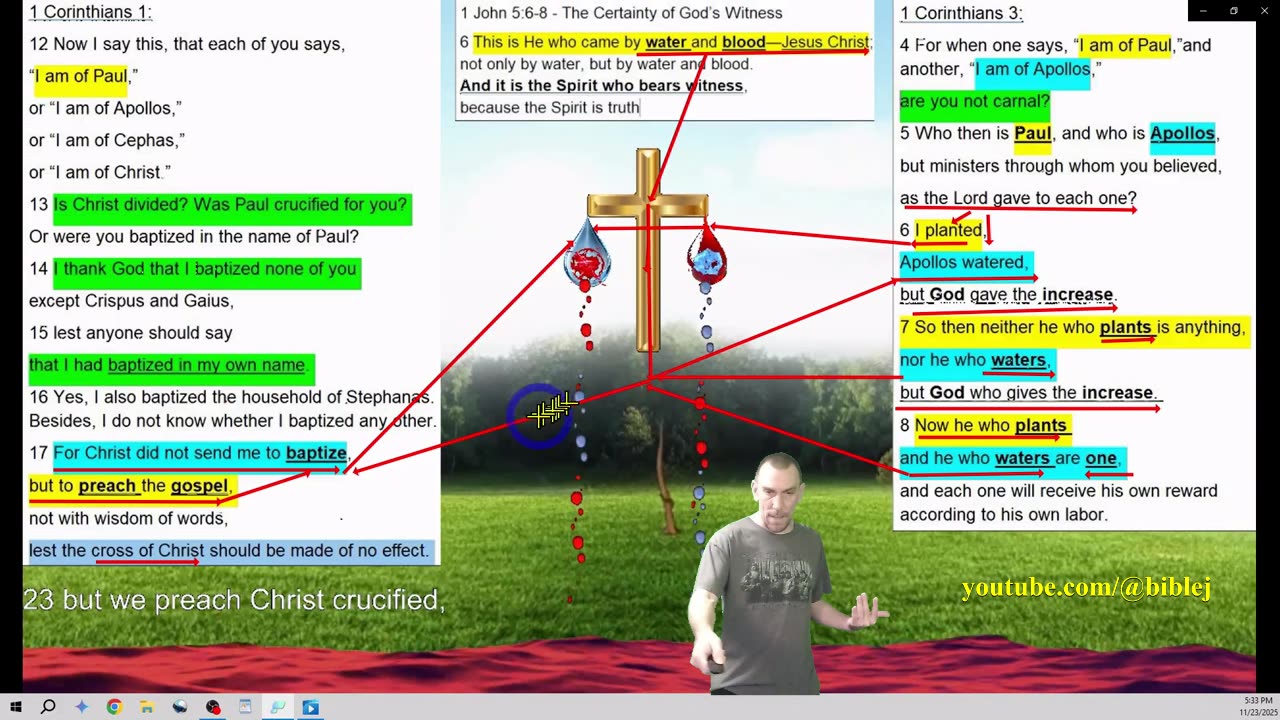This screenshot has height=720, width=1280.
Task: Click 'And it is the Spirit who bears witness'
Action: [x=603, y=86]
